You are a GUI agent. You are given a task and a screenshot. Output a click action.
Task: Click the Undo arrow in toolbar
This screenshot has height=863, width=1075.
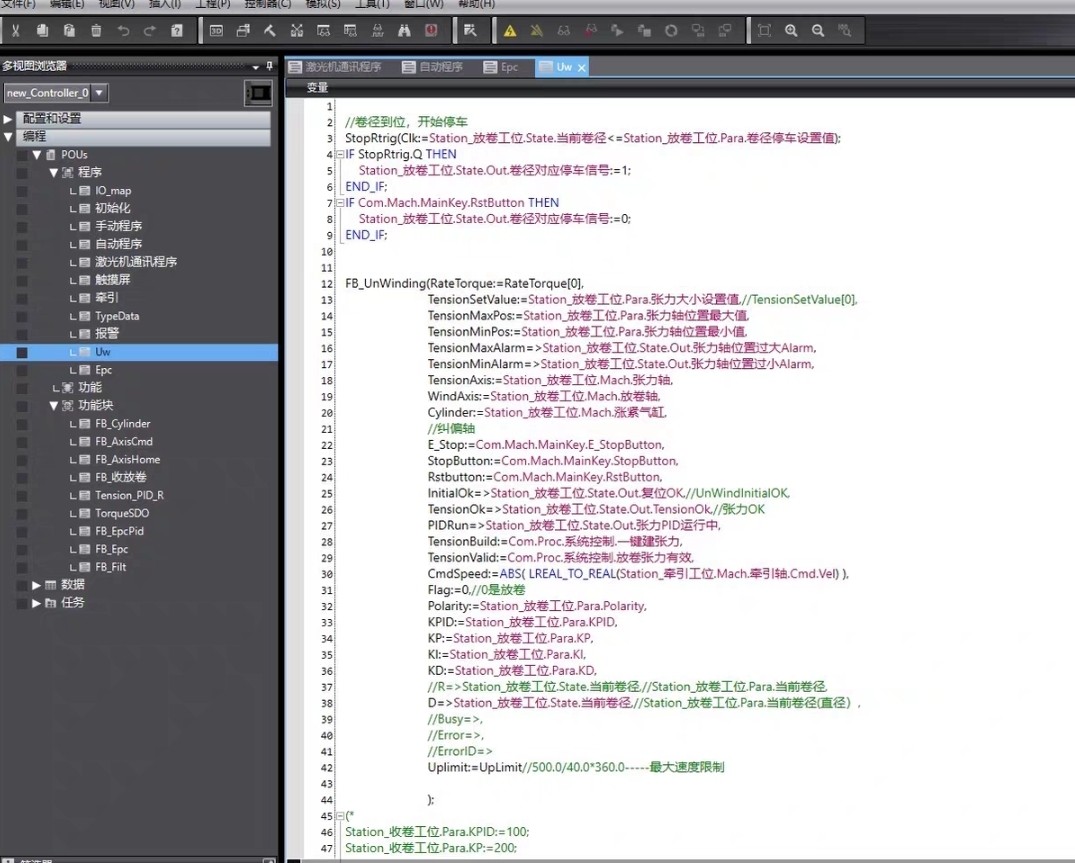pyautogui.click(x=123, y=31)
